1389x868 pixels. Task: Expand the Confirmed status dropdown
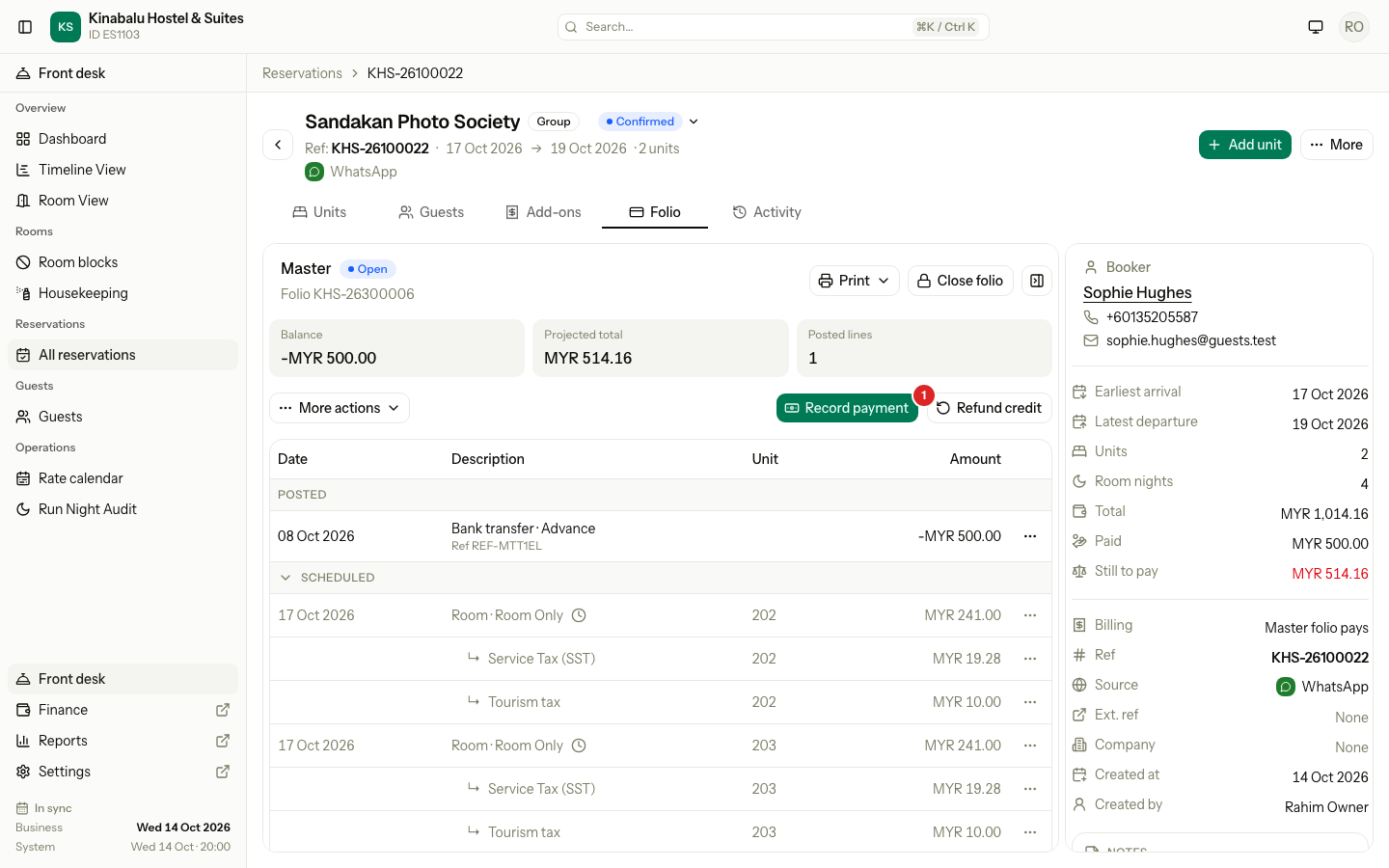click(694, 122)
